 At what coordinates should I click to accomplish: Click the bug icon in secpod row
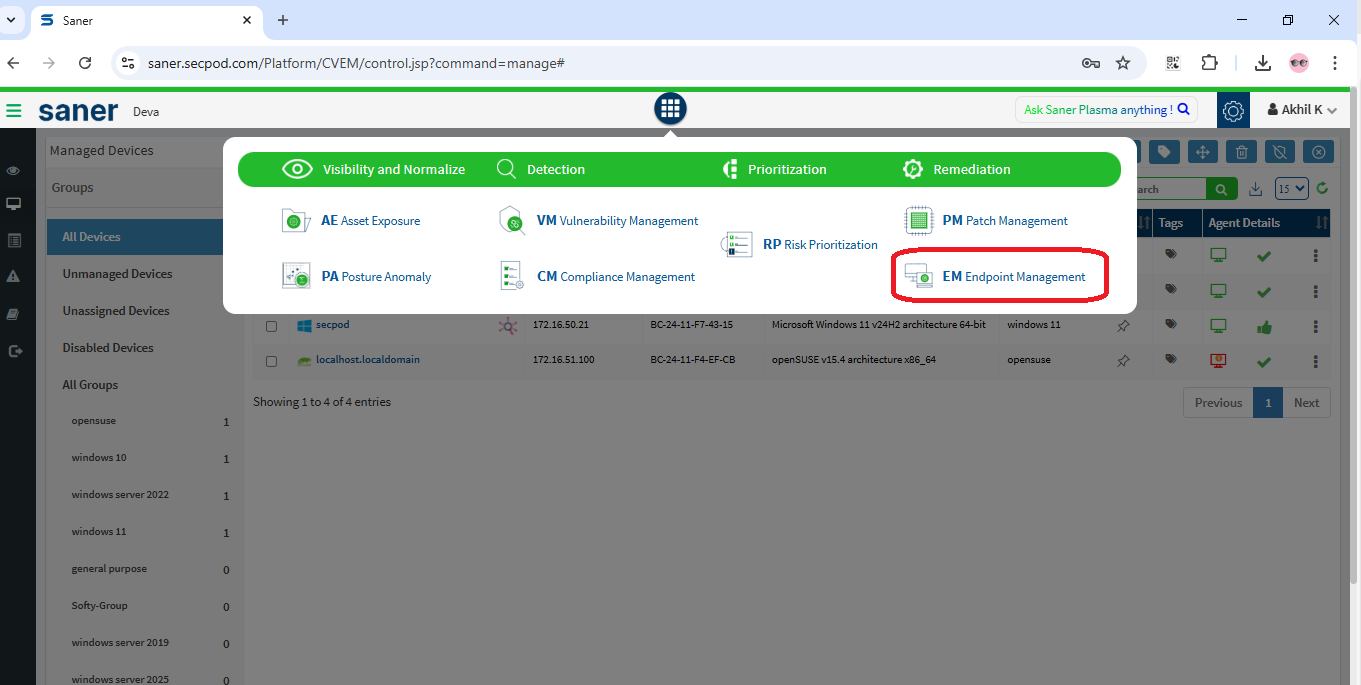[508, 326]
